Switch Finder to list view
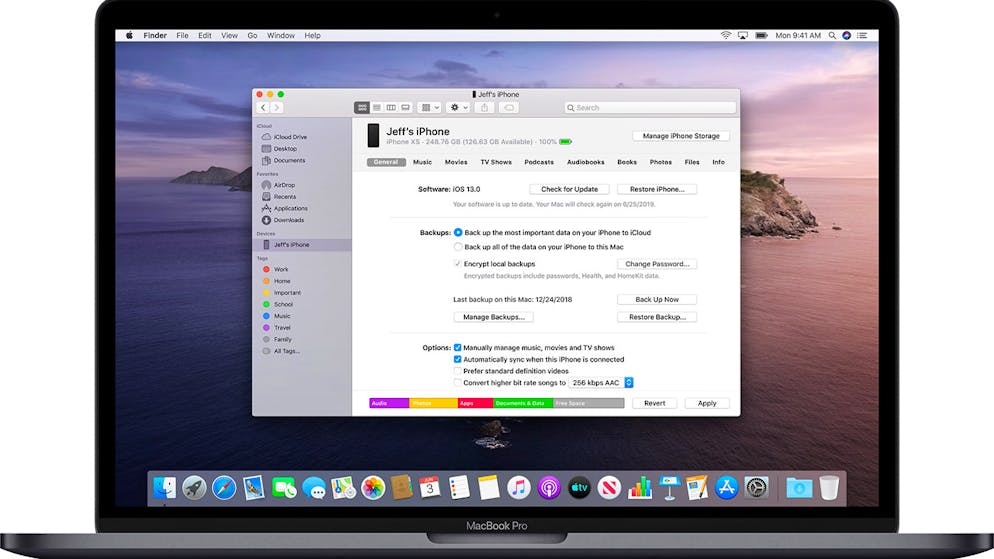Viewport: 994px width, 559px height. pos(377,108)
